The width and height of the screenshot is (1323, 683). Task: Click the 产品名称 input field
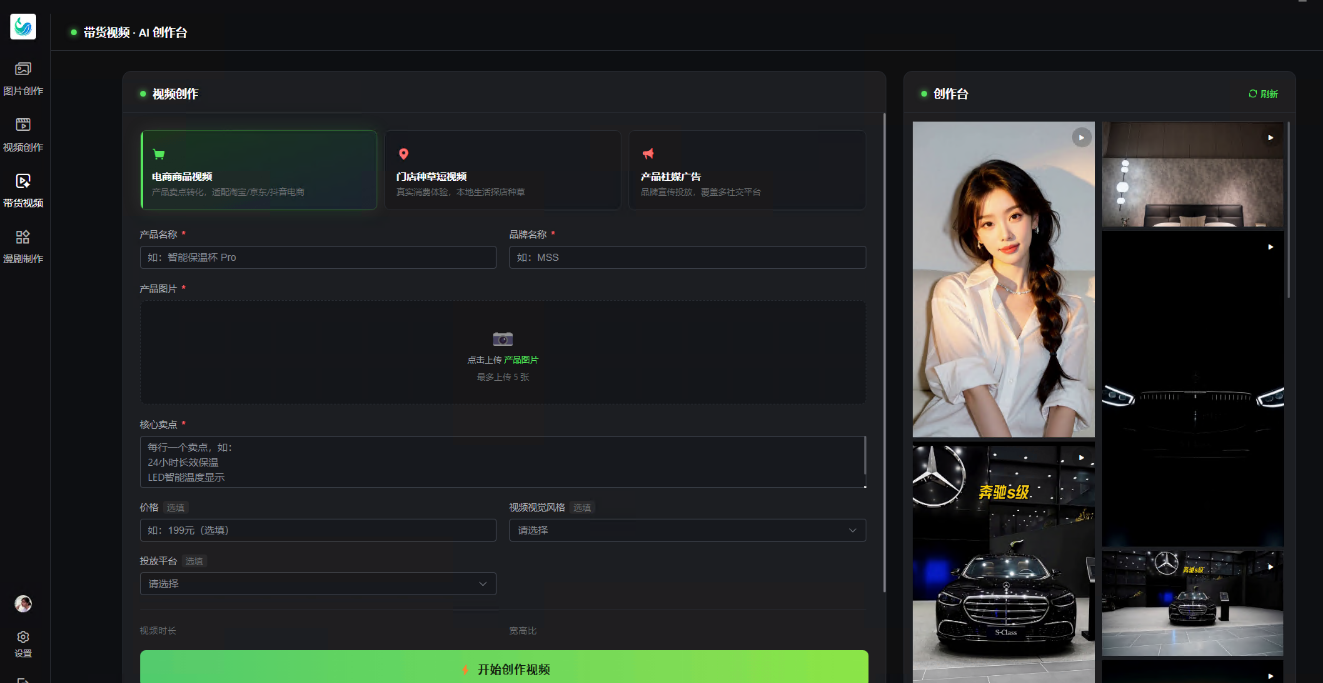click(x=318, y=257)
